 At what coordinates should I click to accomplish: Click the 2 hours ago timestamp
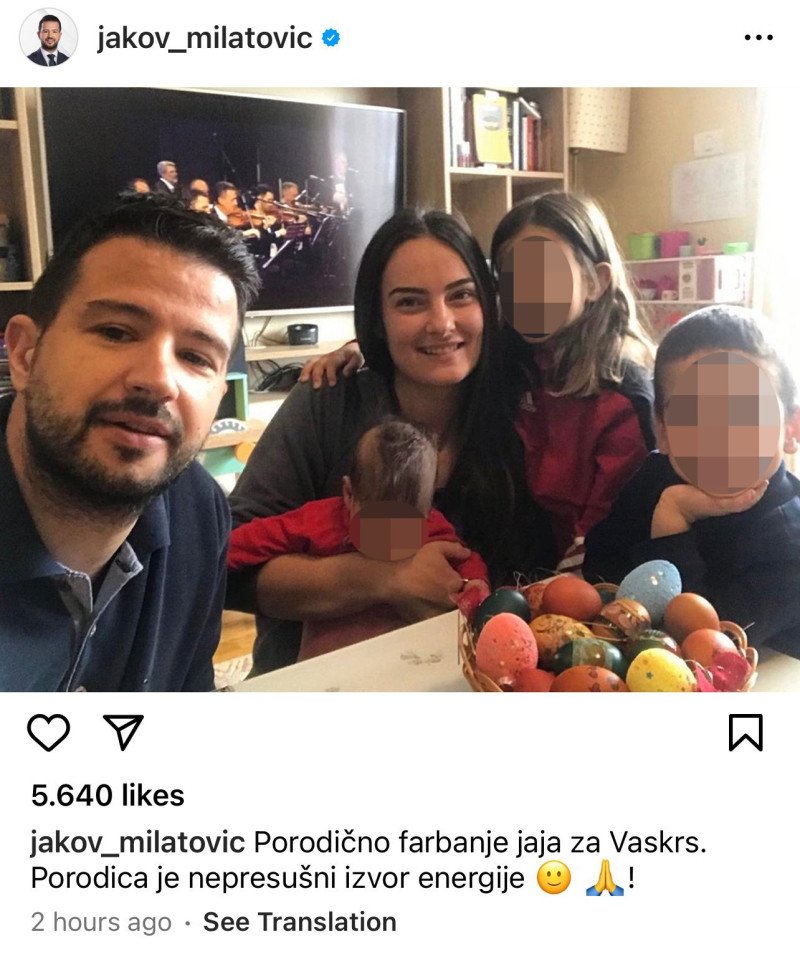pyautogui.click(x=101, y=922)
